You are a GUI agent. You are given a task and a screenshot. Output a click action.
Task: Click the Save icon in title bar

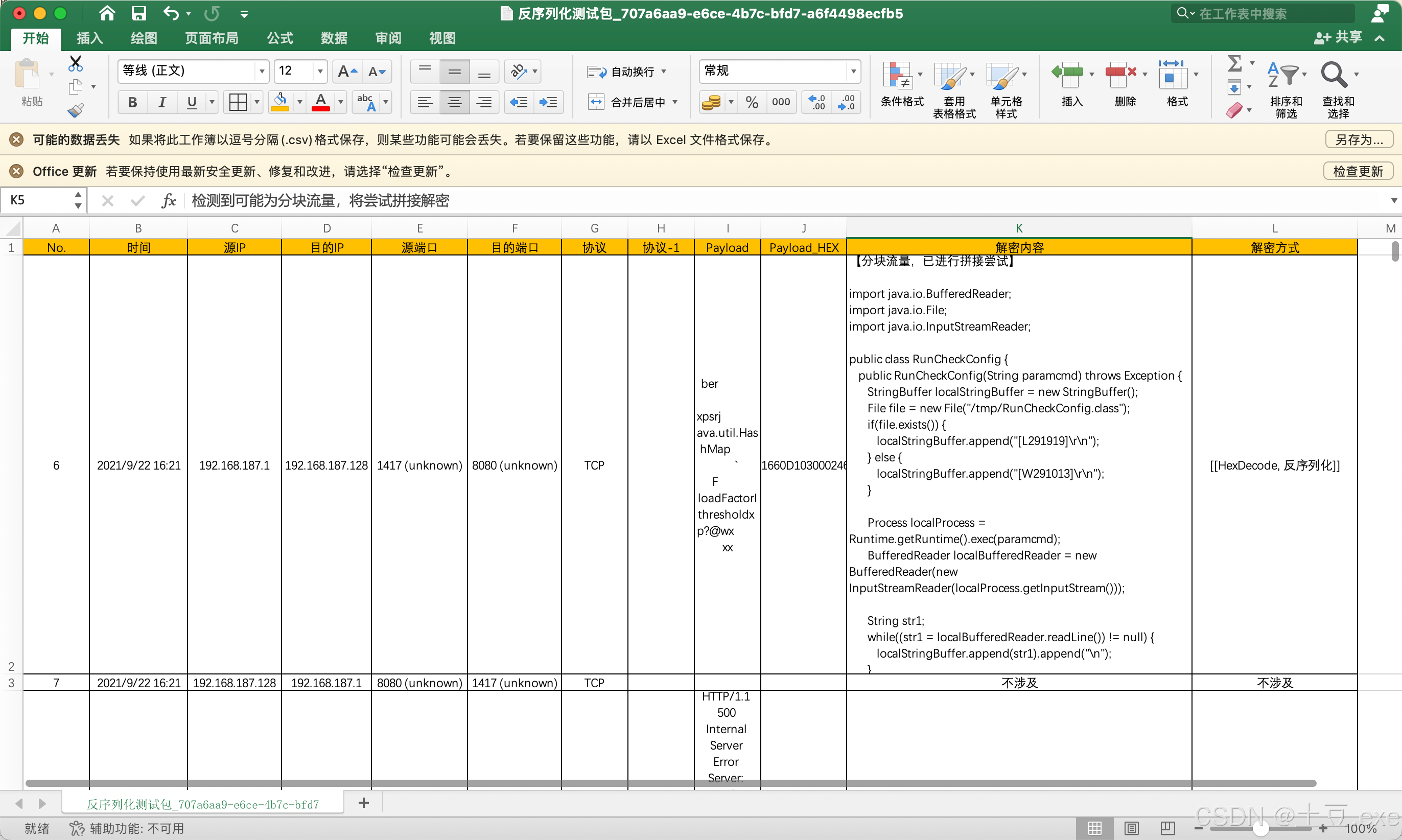point(138,13)
